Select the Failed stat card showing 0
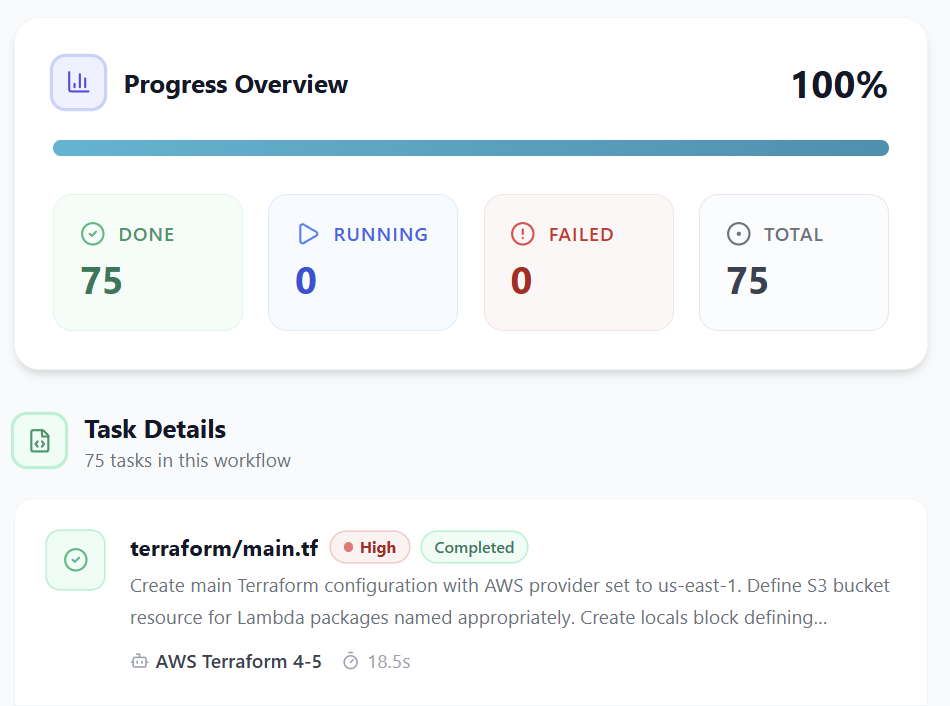Screen dimensions: 950x706 pyautogui.click(x=578, y=262)
